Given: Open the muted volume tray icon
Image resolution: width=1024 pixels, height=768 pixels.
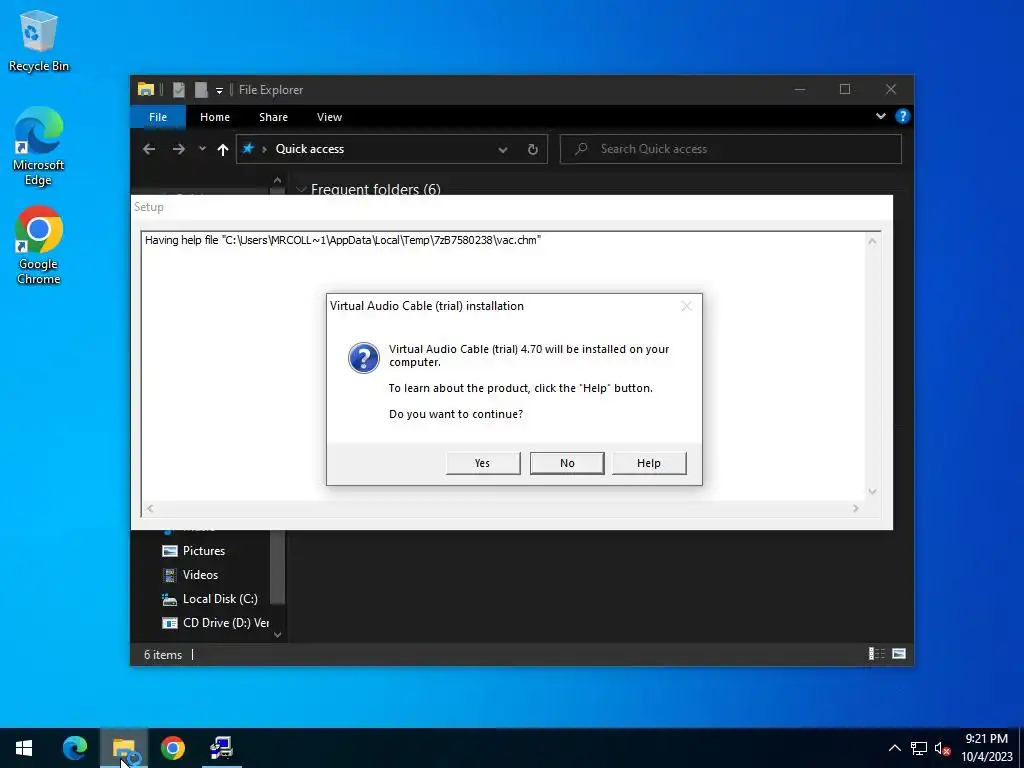Looking at the screenshot, I should [x=942, y=748].
